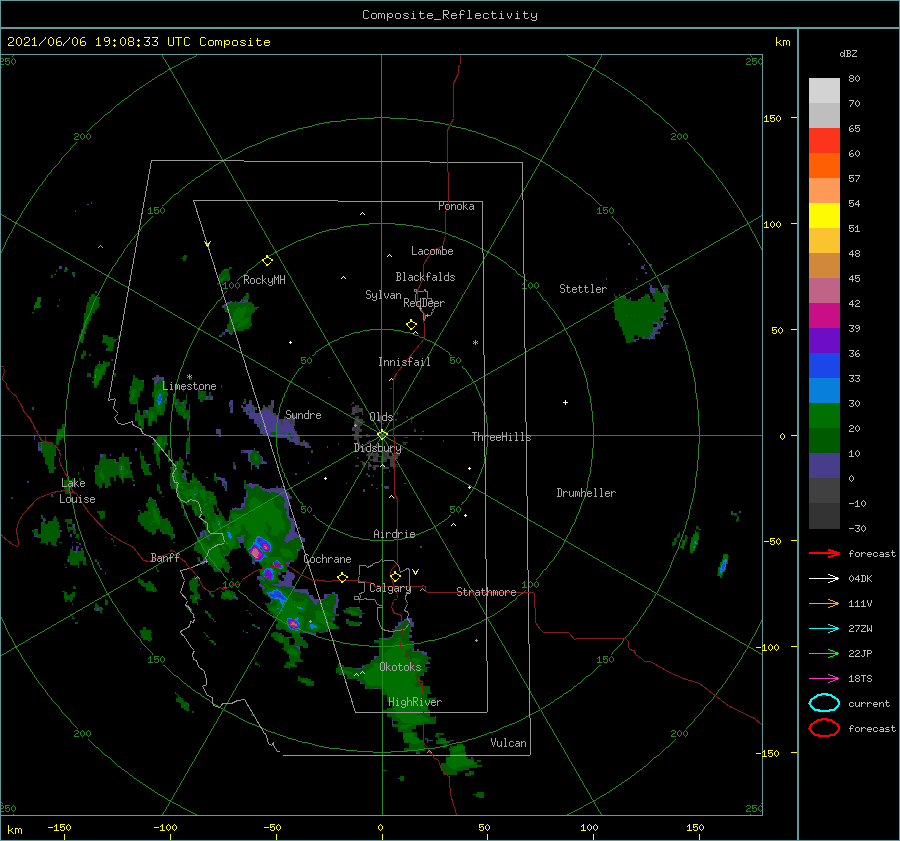Click the Ponoka town label
The width and height of the screenshot is (900, 841).
pos(456,206)
